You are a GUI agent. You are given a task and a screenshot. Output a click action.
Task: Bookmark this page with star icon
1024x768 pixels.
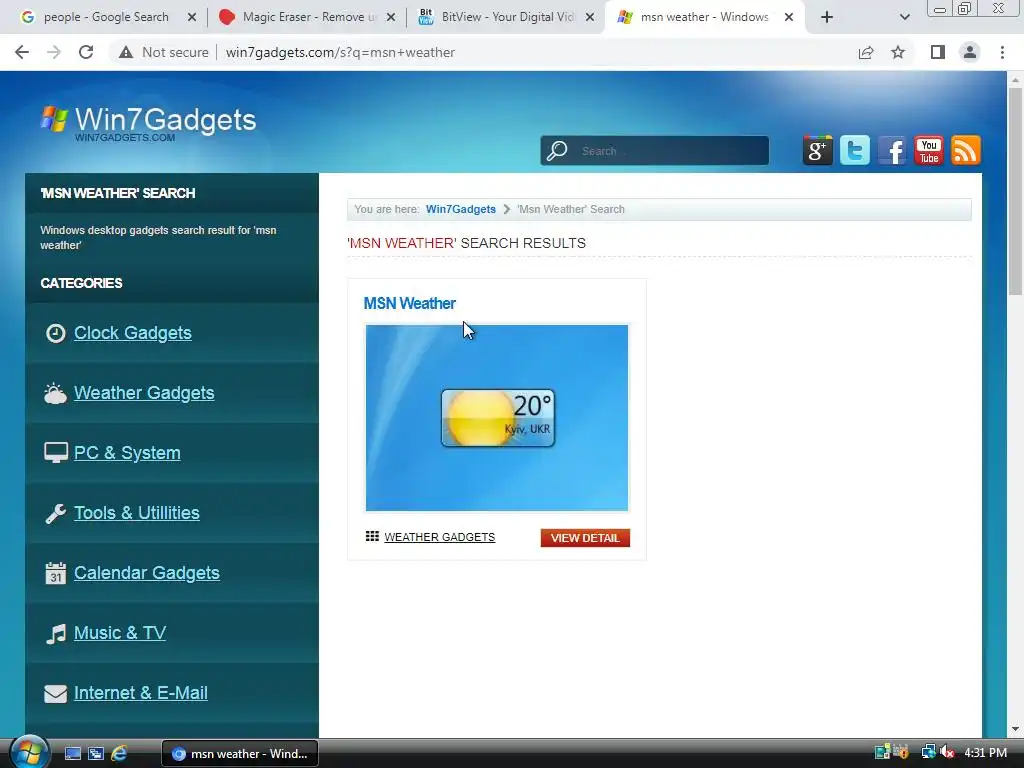(x=899, y=52)
